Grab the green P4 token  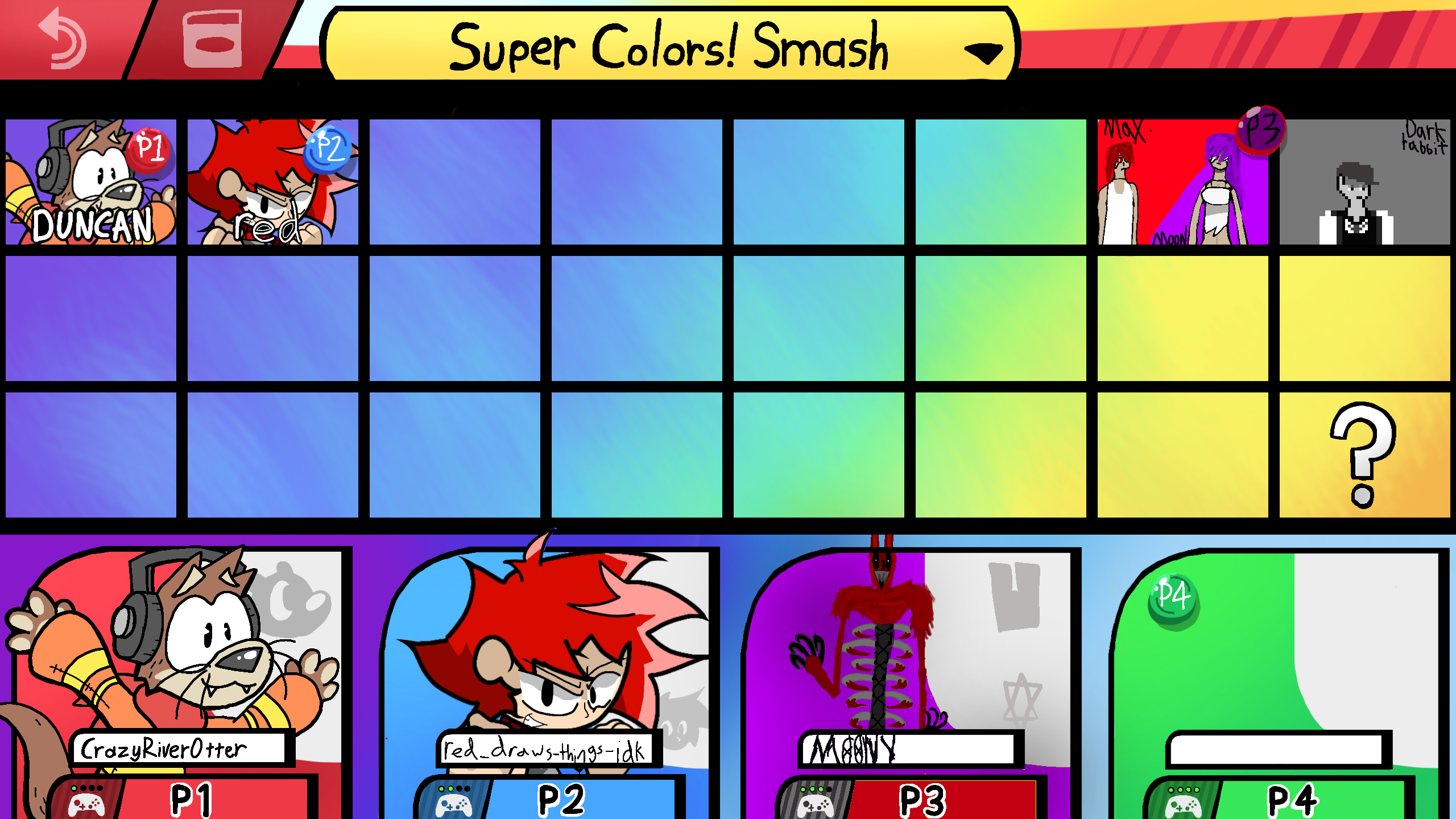(1174, 598)
